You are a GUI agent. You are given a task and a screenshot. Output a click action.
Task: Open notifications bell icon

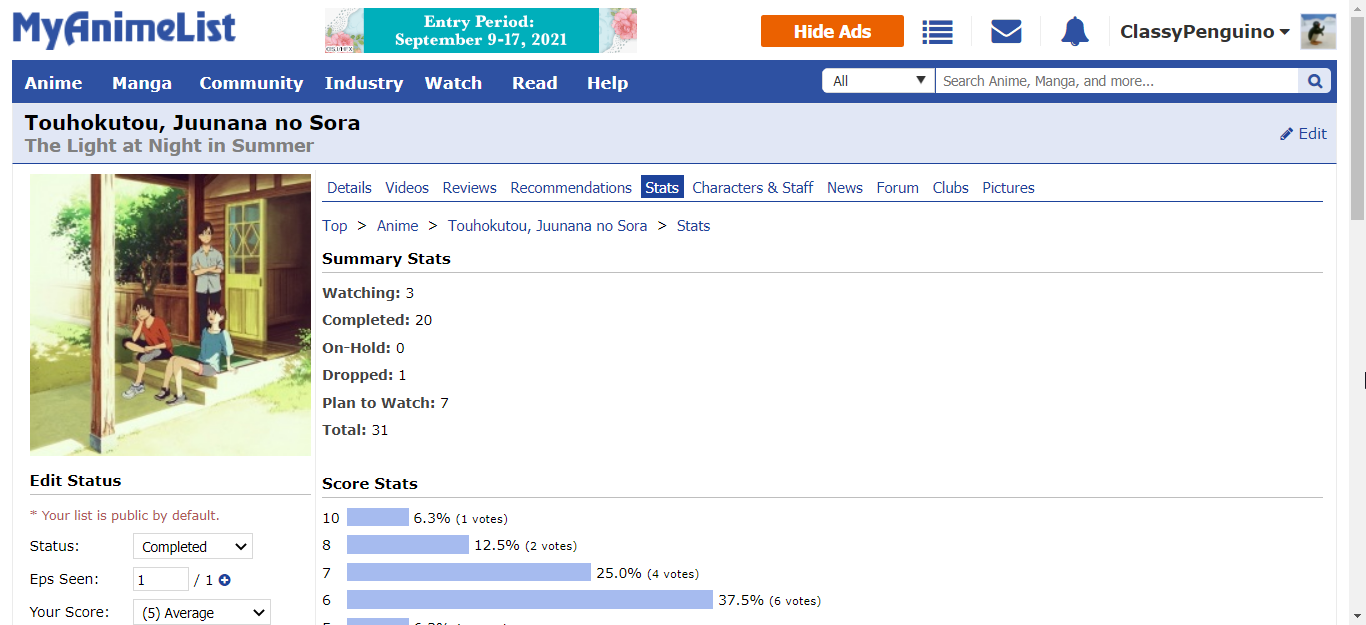[1075, 32]
